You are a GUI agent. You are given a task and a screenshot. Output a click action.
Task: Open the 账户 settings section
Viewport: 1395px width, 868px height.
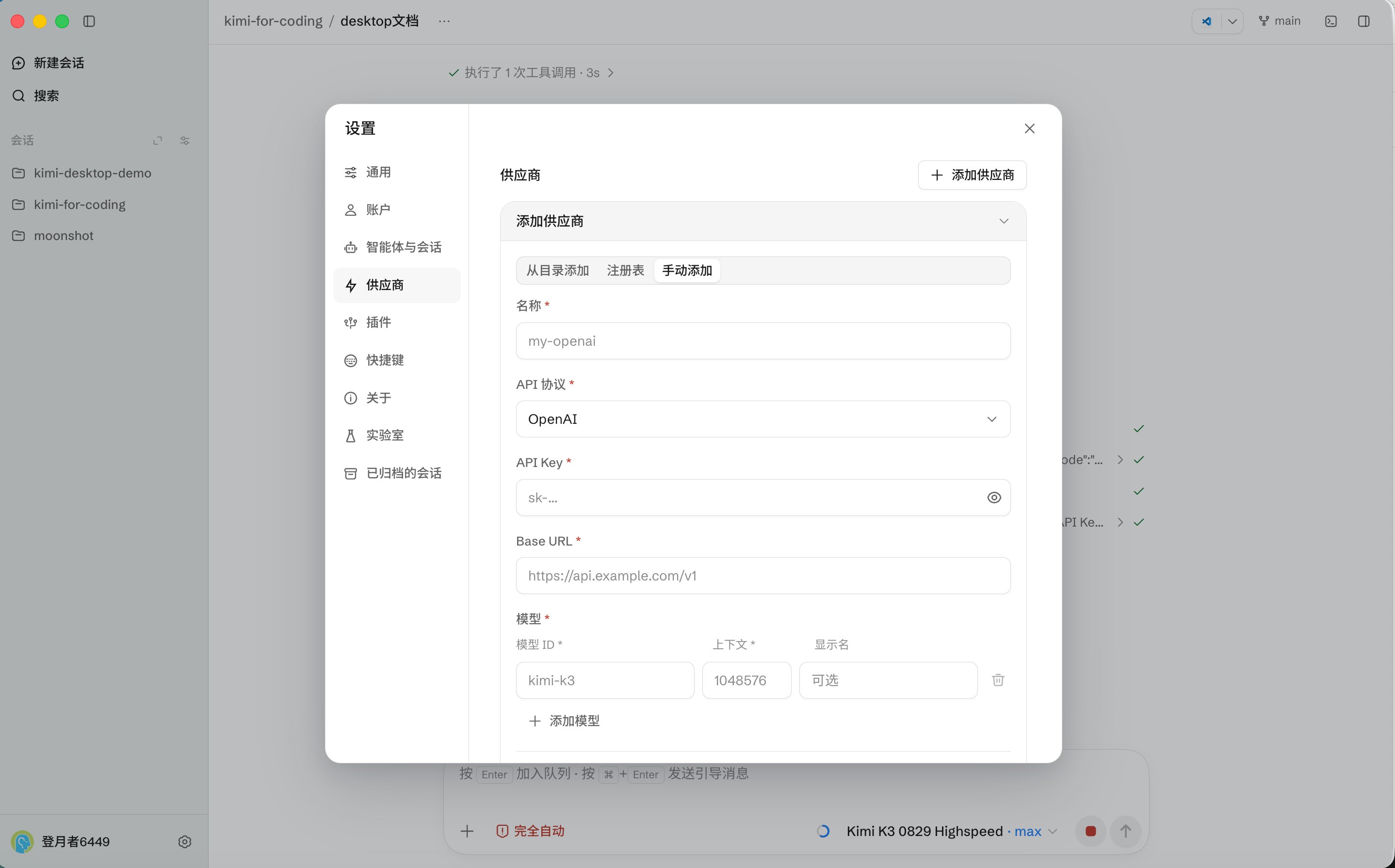[x=397, y=209]
